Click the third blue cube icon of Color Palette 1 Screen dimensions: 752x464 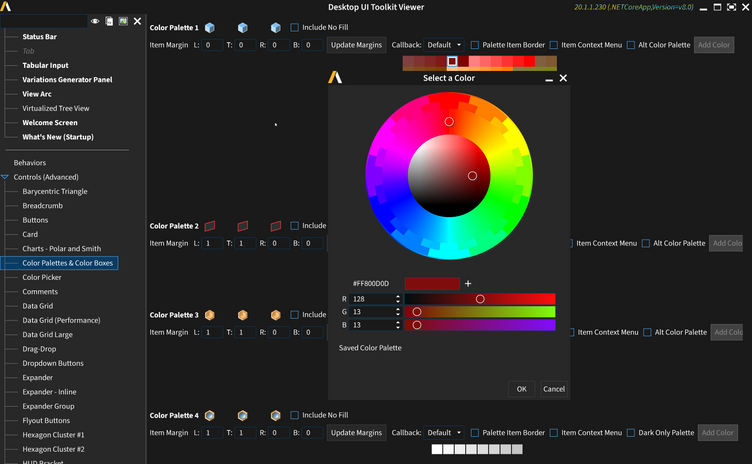[276, 28]
